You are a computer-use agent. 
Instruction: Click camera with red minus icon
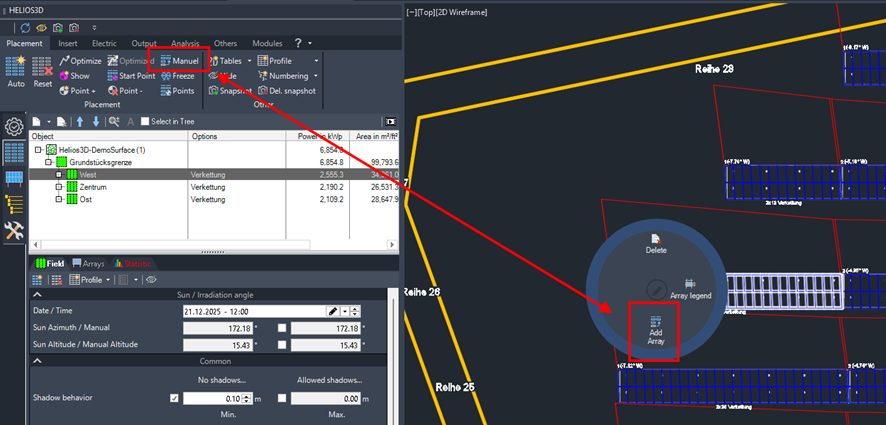[74, 27]
